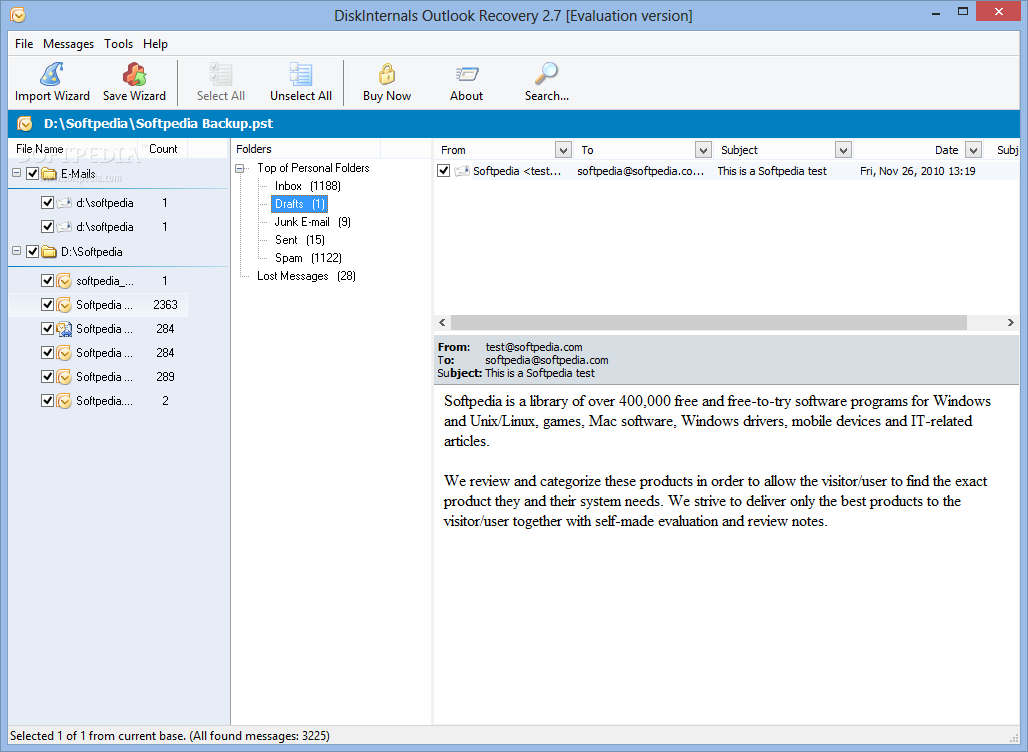Toggle checkbox of first d:\softpedia entry

47,203
